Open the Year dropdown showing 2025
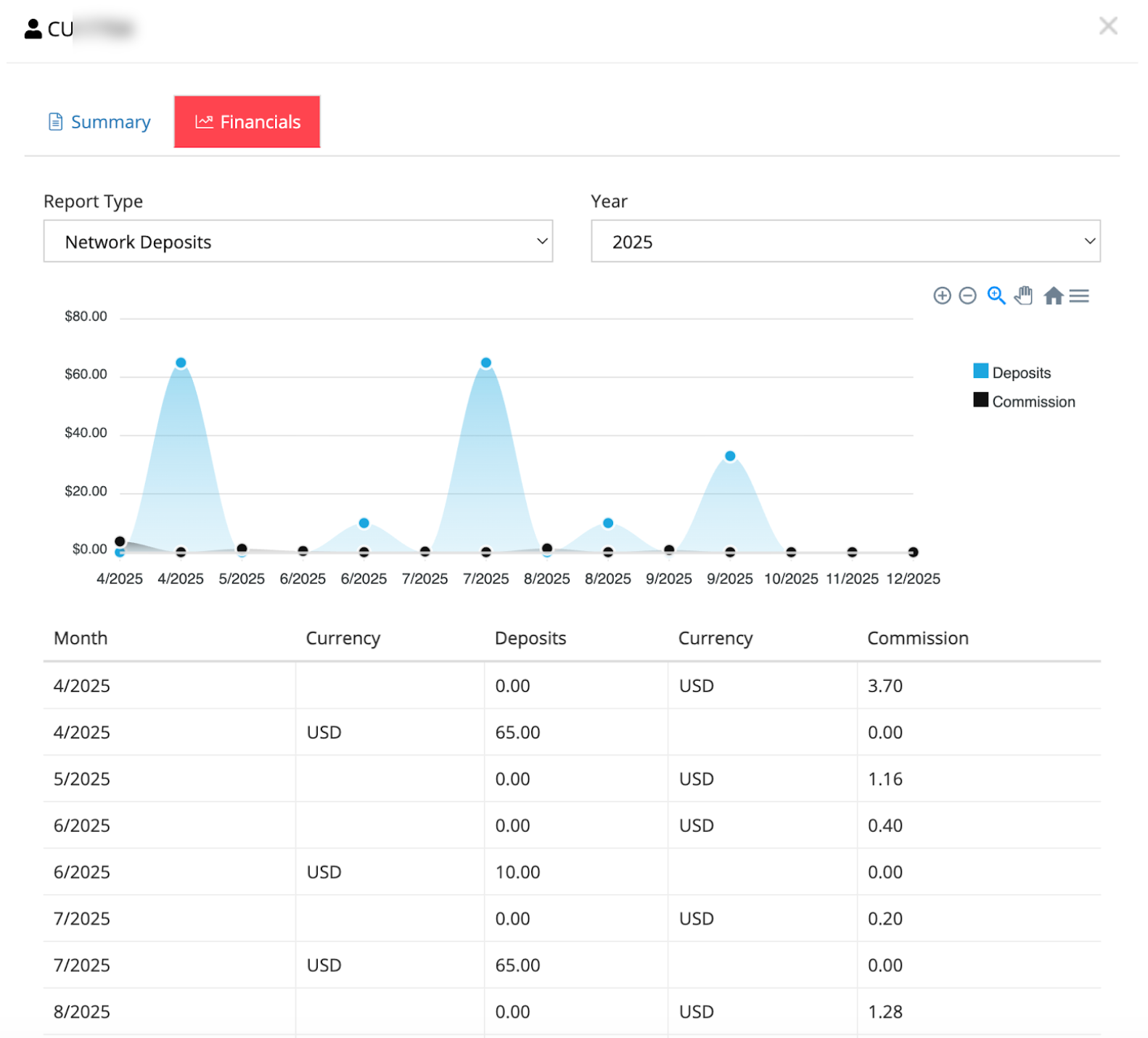This screenshot has width=1148, height=1038. [x=845, y=241]
